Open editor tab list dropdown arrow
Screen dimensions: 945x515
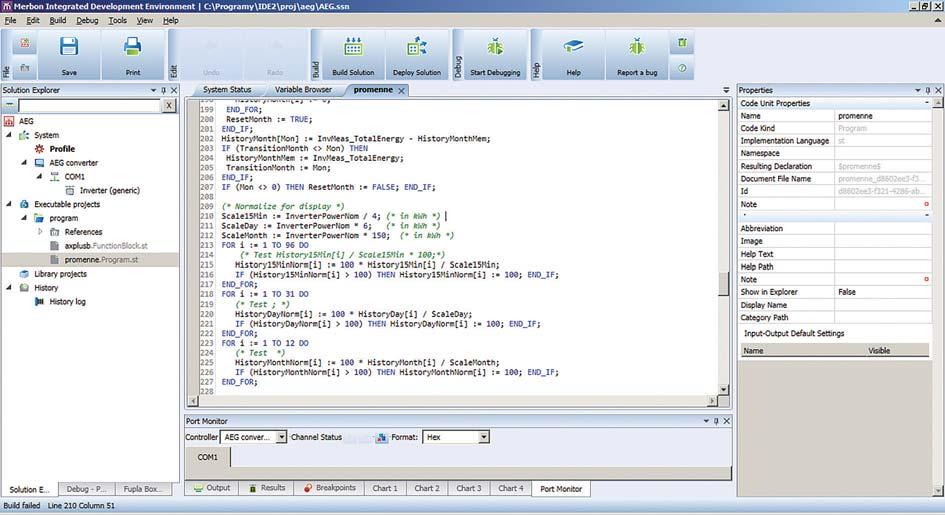click(x=726, y=90)
